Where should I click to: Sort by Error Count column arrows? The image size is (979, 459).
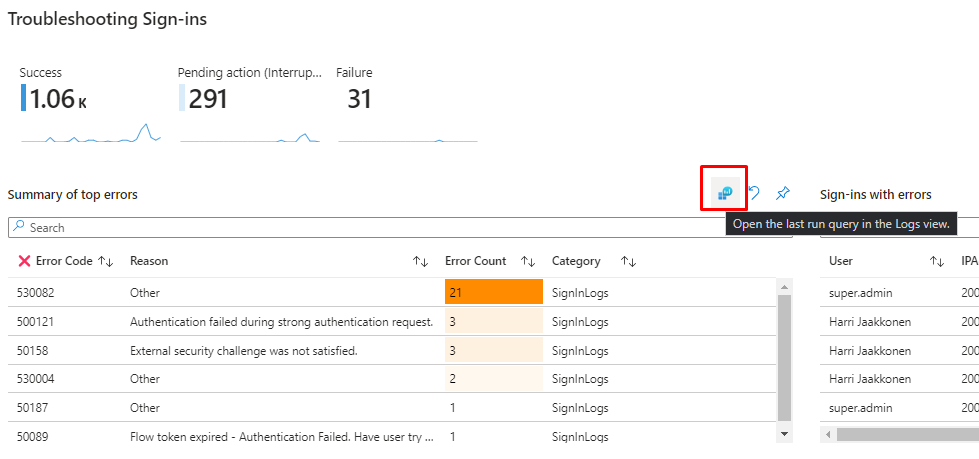(529, 261)
